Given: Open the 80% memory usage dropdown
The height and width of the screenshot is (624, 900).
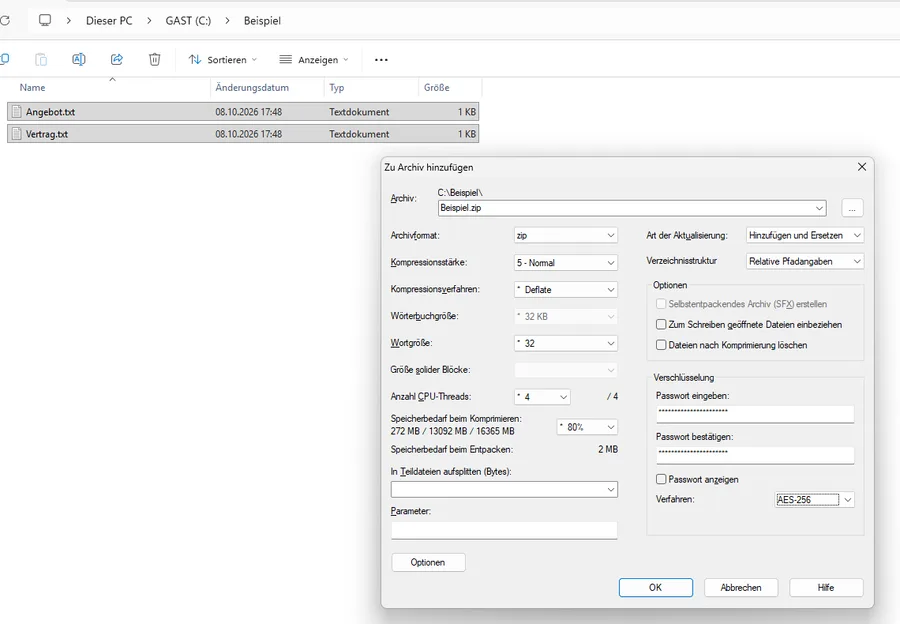Looking at the screenshot, I should click(x=587, y=427).
